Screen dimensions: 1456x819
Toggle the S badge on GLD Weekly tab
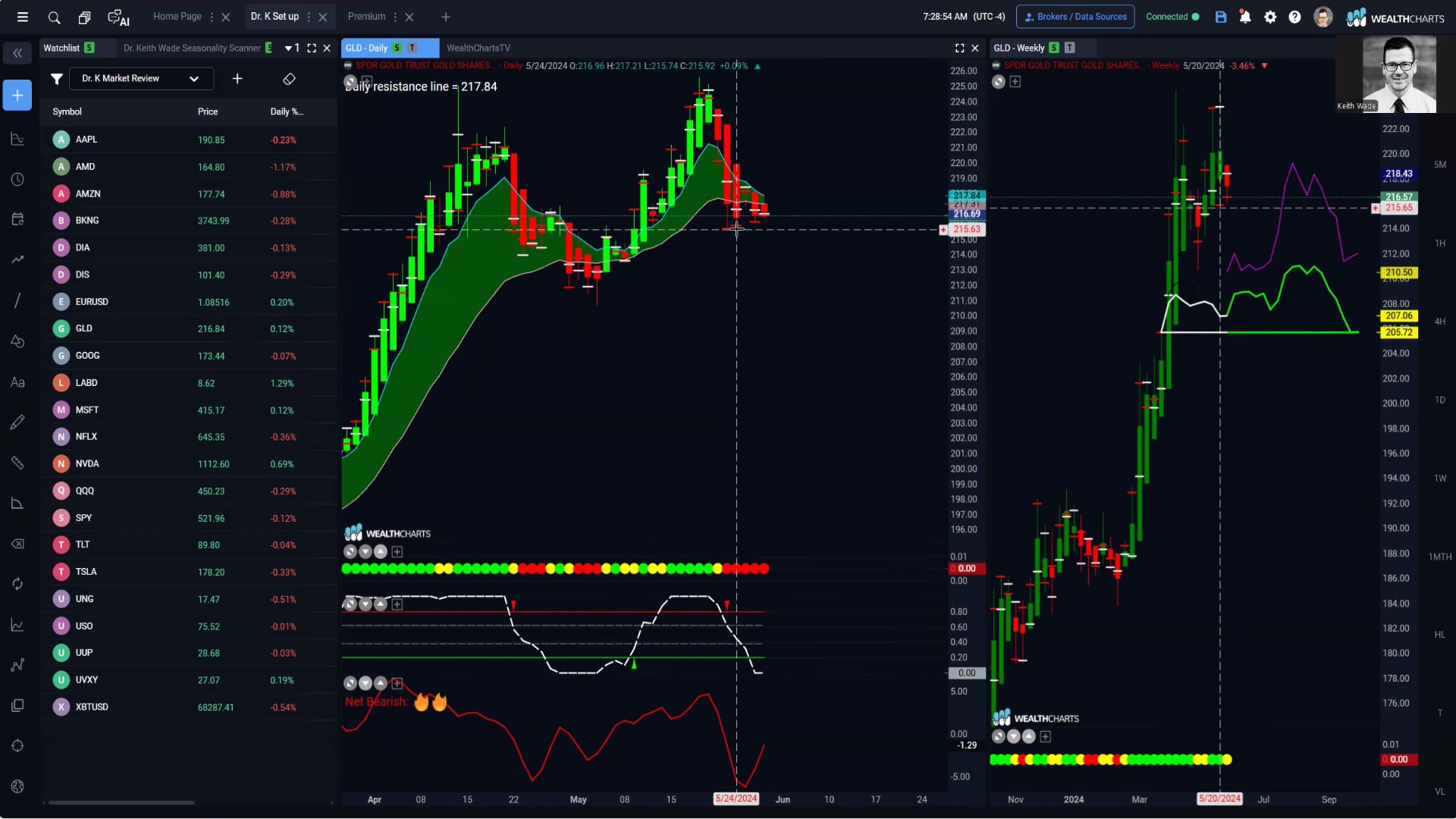click(x=1053, y=48)
